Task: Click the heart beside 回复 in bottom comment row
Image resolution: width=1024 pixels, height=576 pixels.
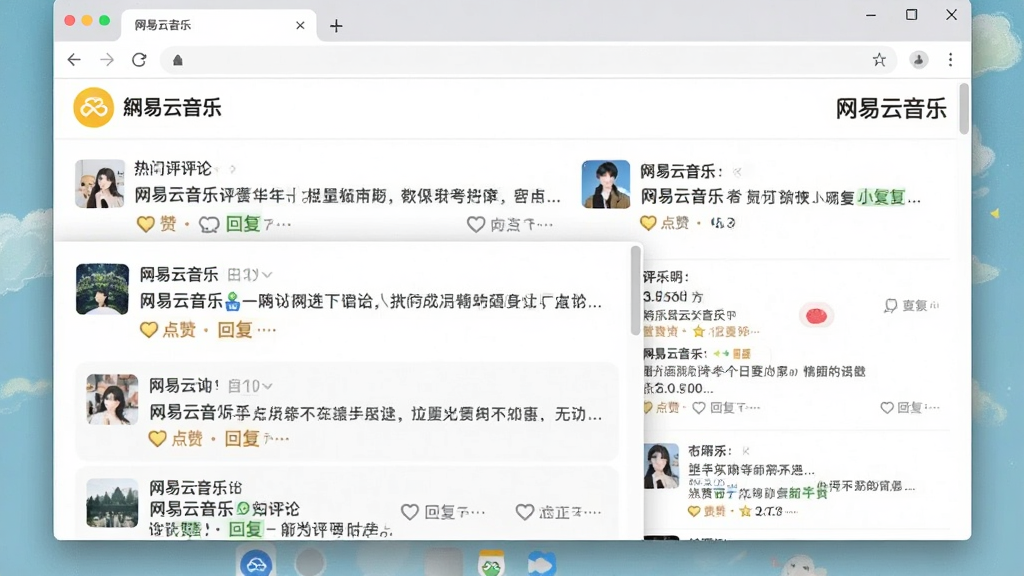Action: click(409, 512)
